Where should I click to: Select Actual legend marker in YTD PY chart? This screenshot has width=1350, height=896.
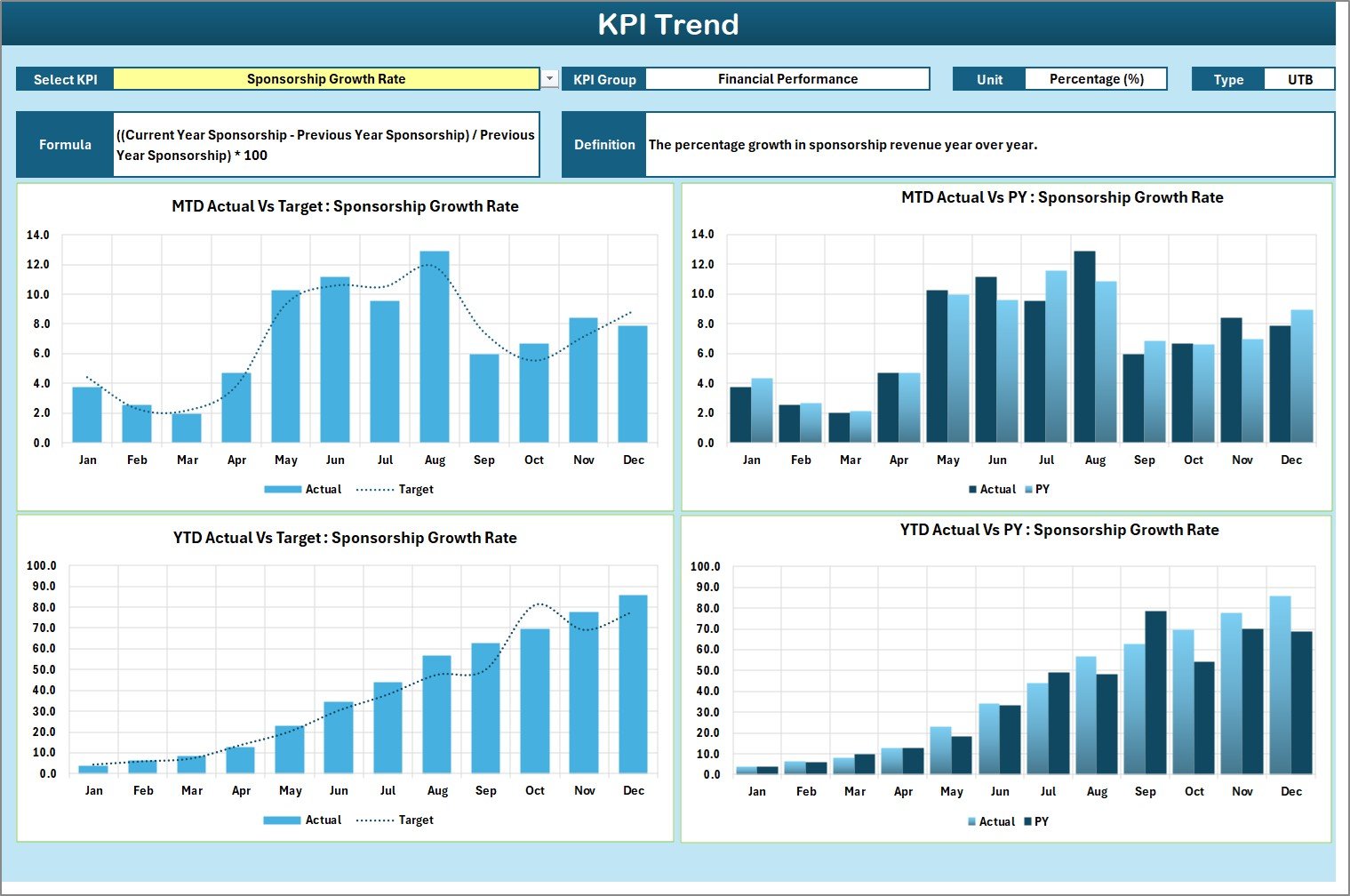tap(972, 822)
